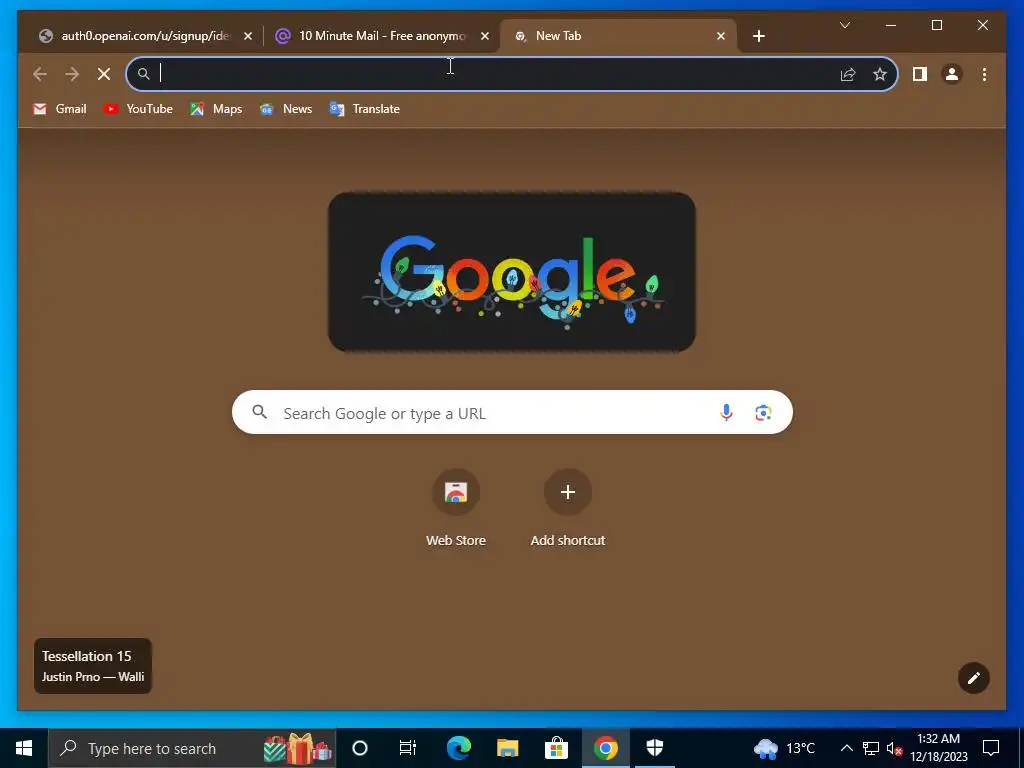
Task: Go back to previous page
Action: 40,74
